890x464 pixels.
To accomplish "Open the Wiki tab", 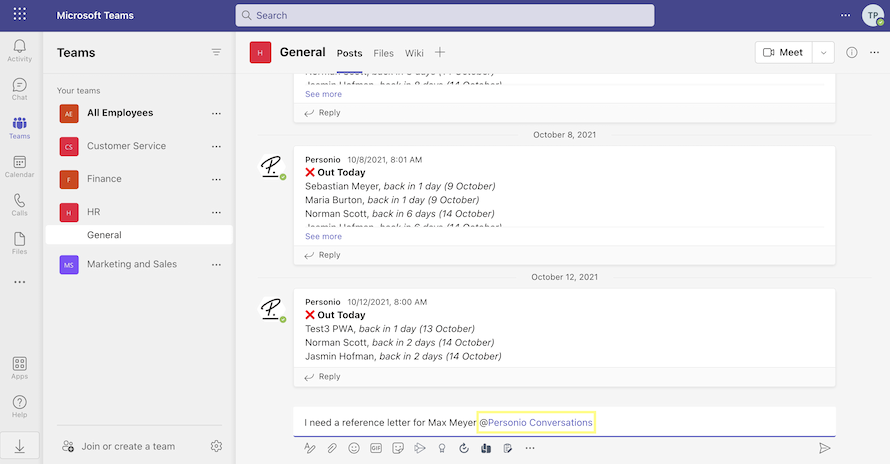I will tap(414, 53).
